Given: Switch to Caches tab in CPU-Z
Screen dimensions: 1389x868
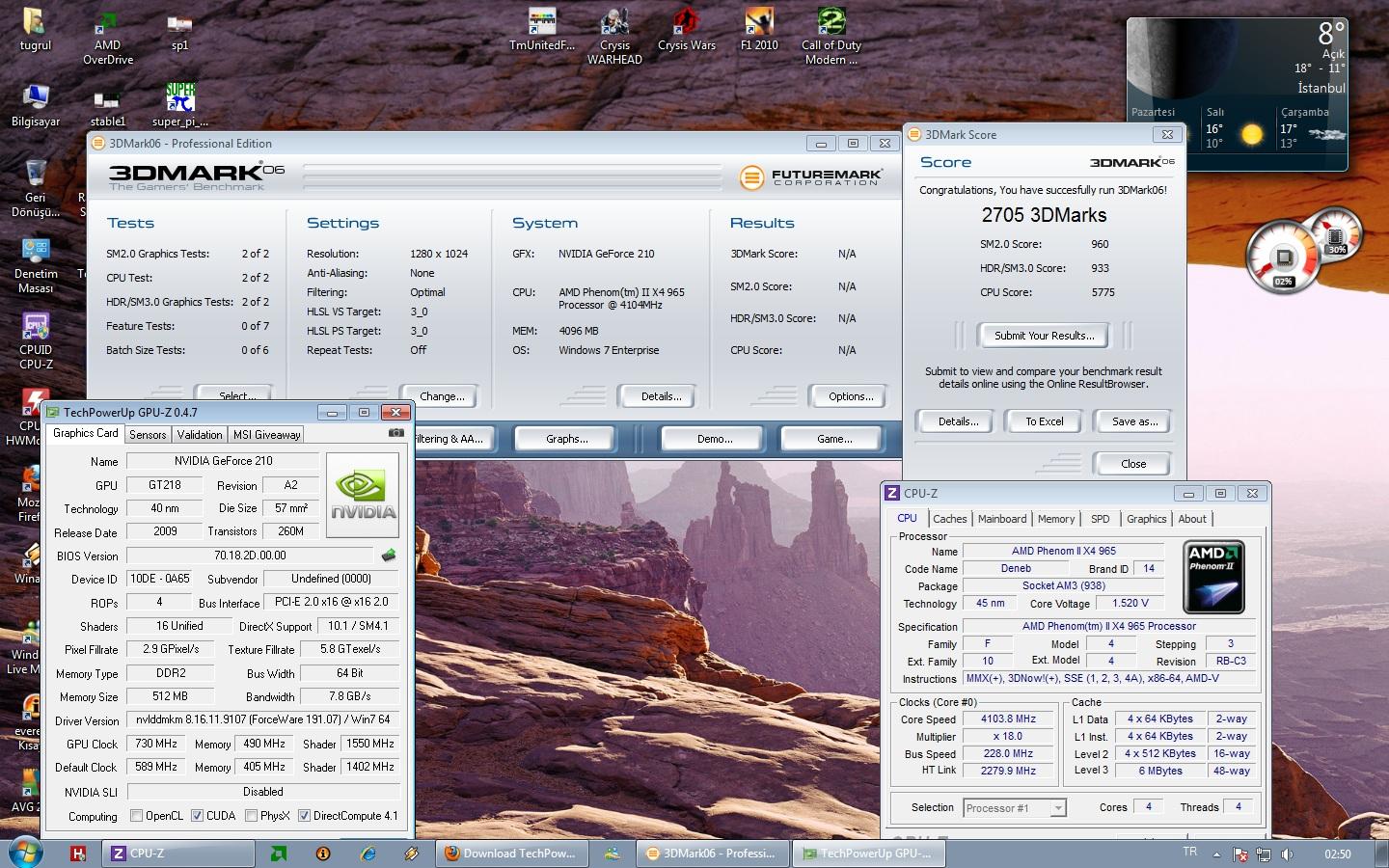Looking at the screenshot, I should click(x=949, y=519).
